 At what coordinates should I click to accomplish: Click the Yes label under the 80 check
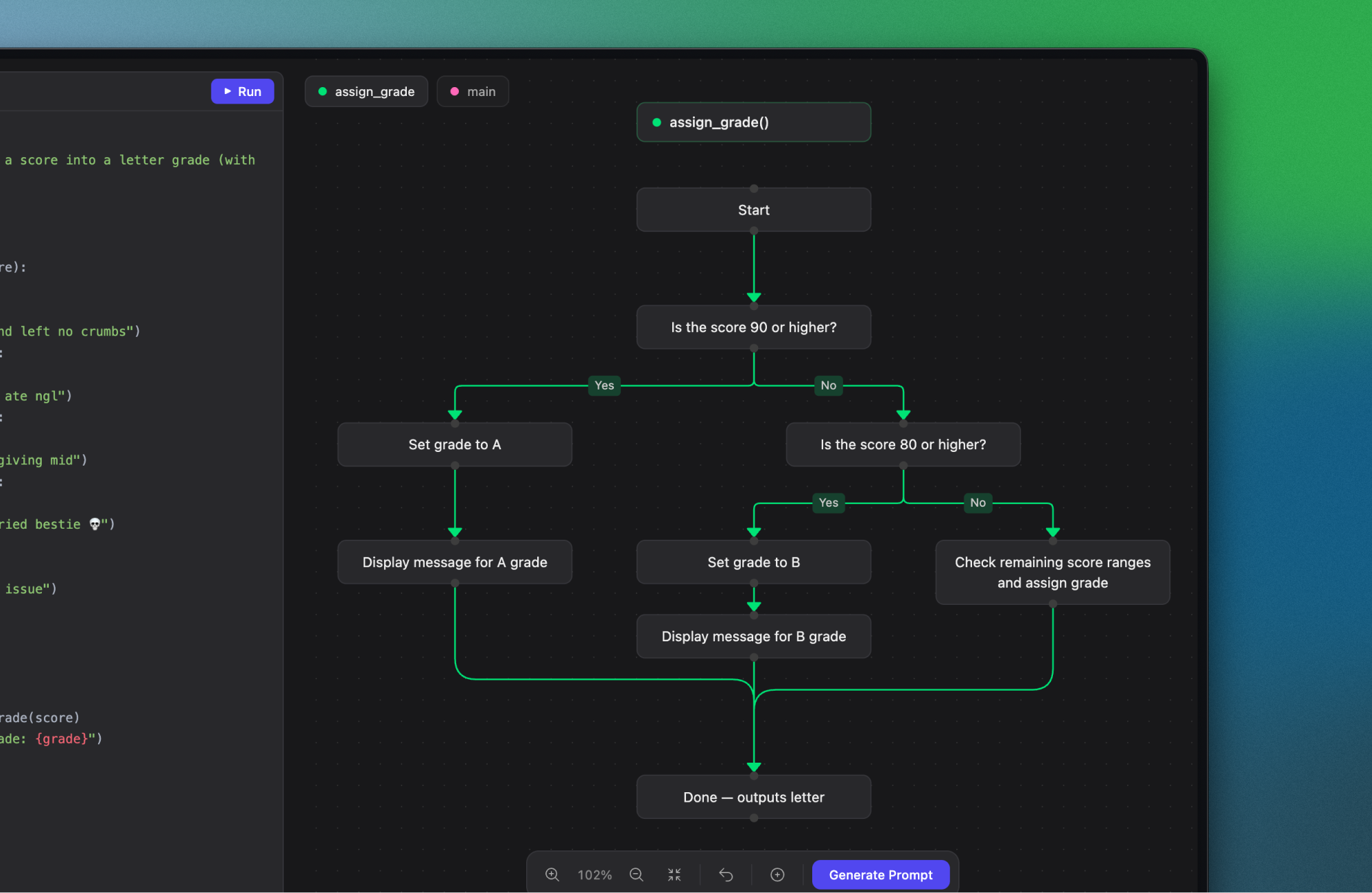pyautogui.click(x=828, y=503)
